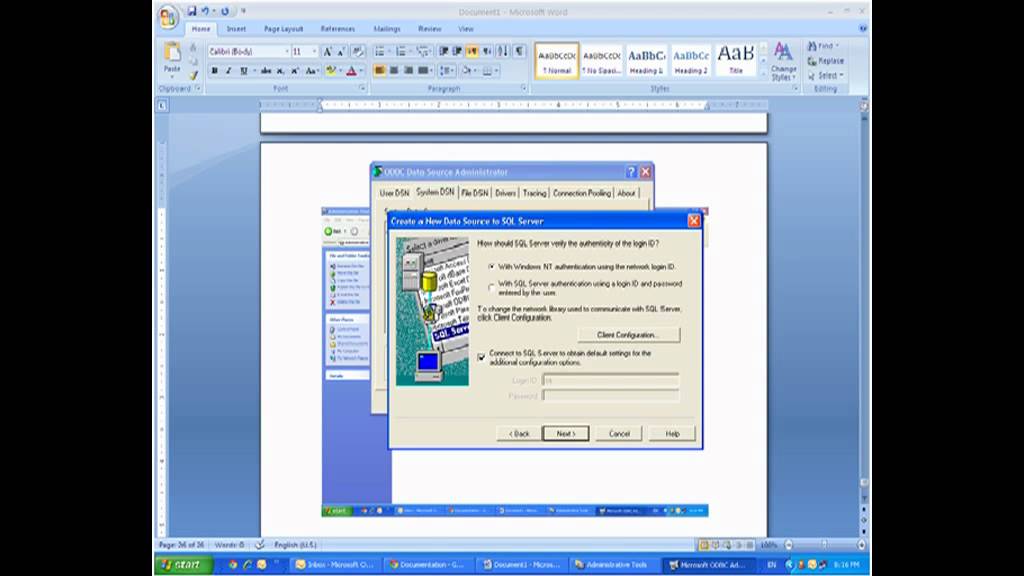Apply Italic formatting

coord(229,71)
